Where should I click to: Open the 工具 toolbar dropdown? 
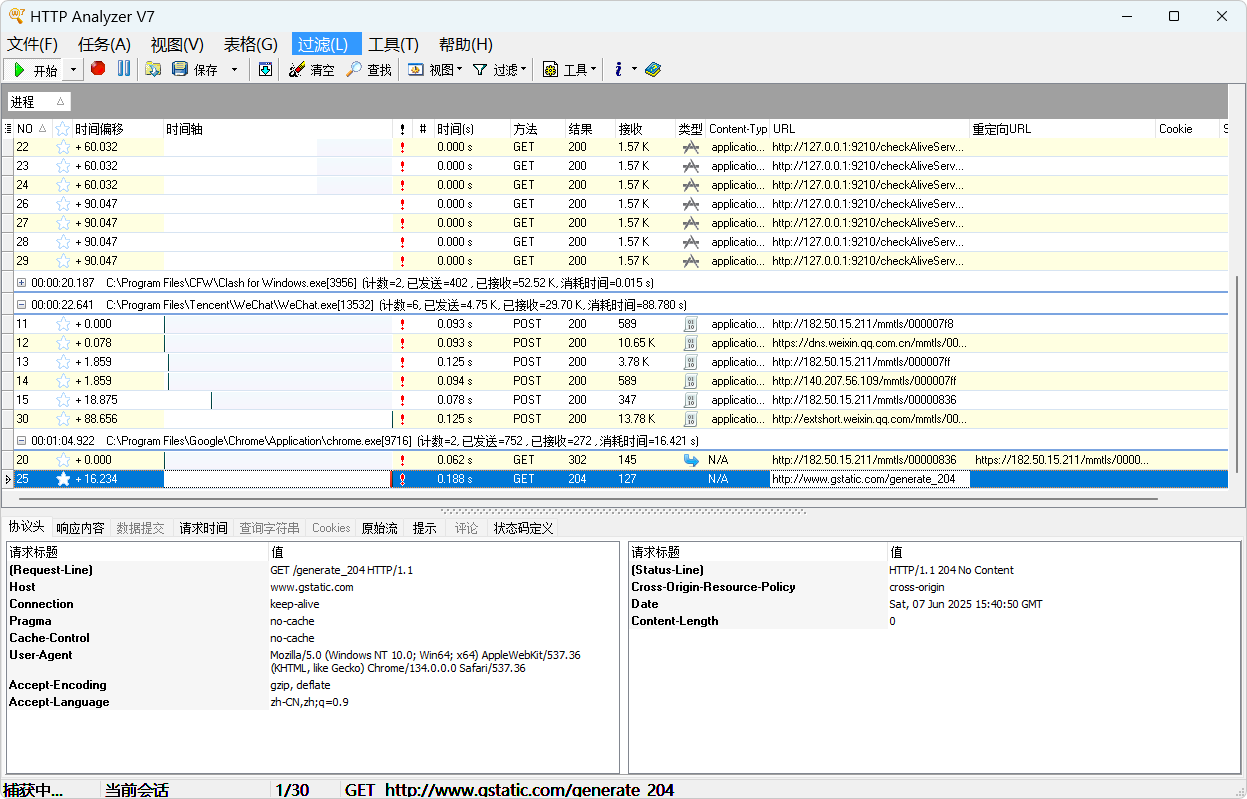593,70
